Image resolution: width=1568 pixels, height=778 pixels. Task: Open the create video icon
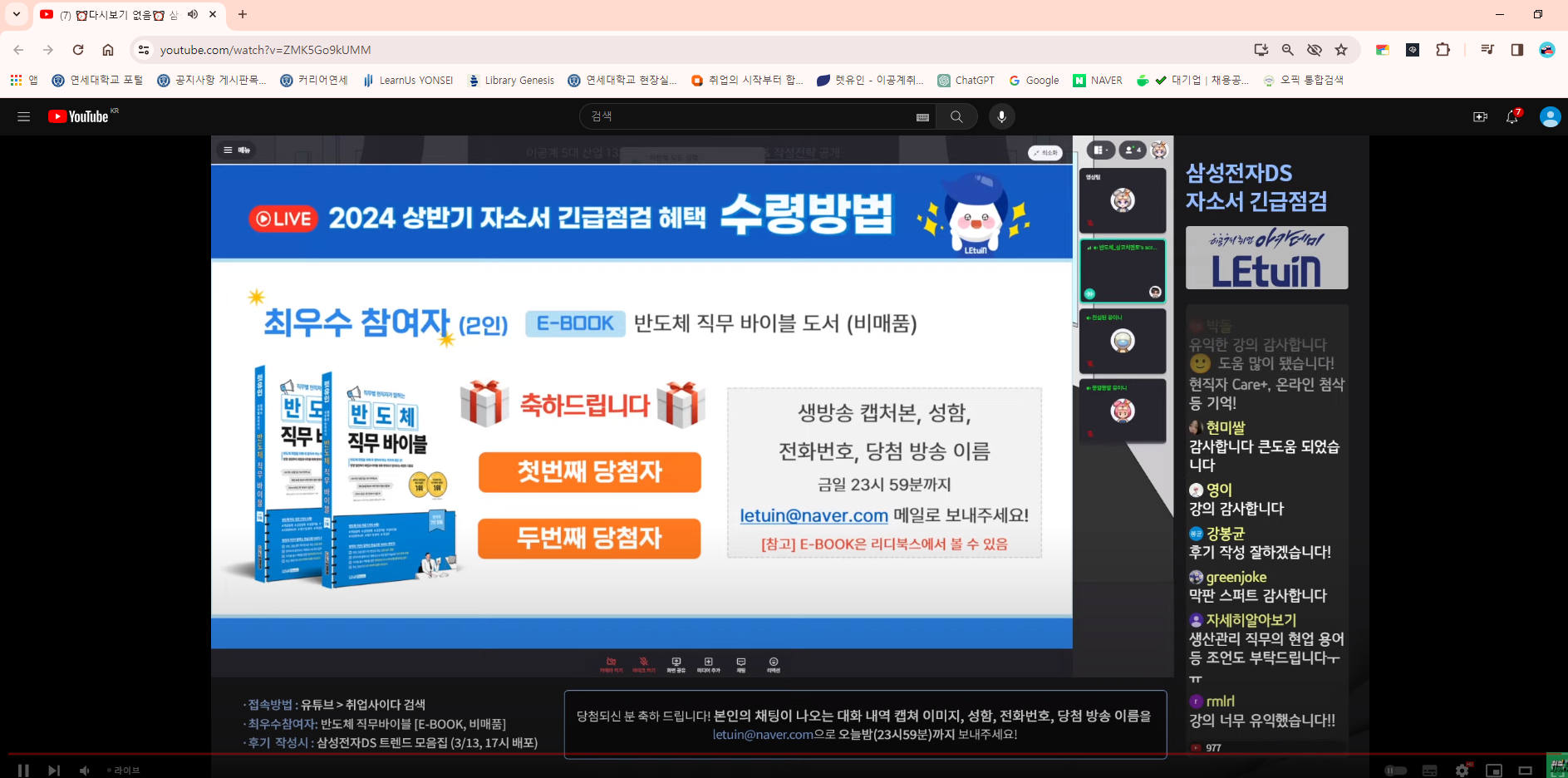(1480, 117)
